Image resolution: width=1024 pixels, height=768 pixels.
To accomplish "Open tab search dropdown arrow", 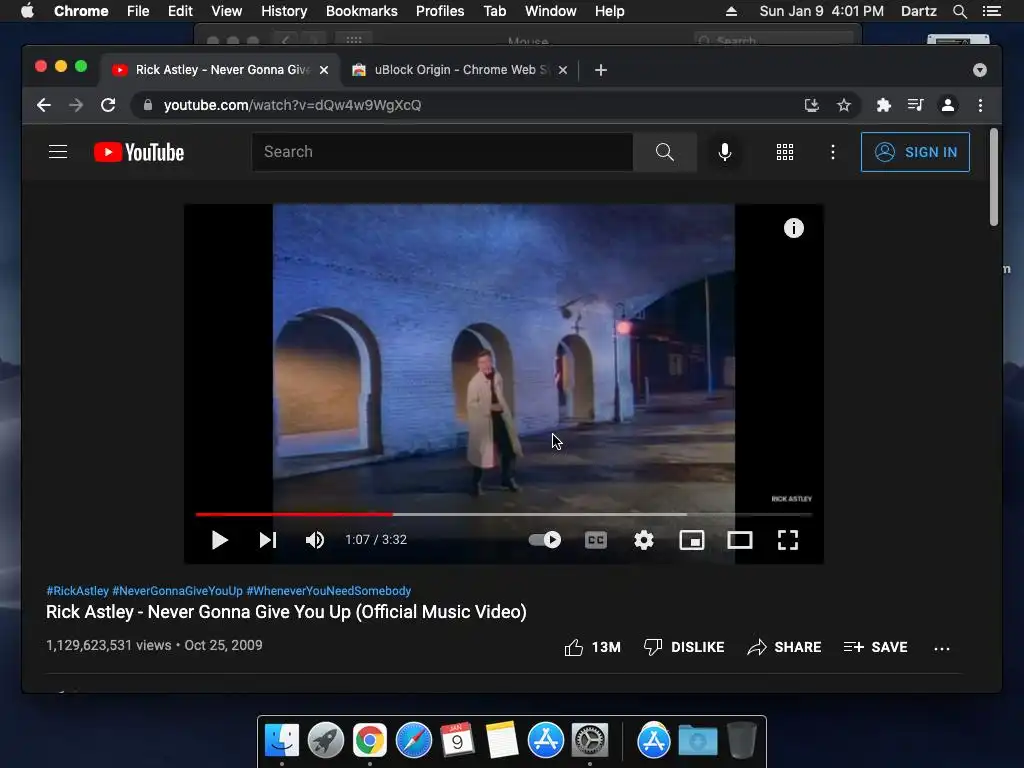I will pyautogui.click(x=980, y=70).
